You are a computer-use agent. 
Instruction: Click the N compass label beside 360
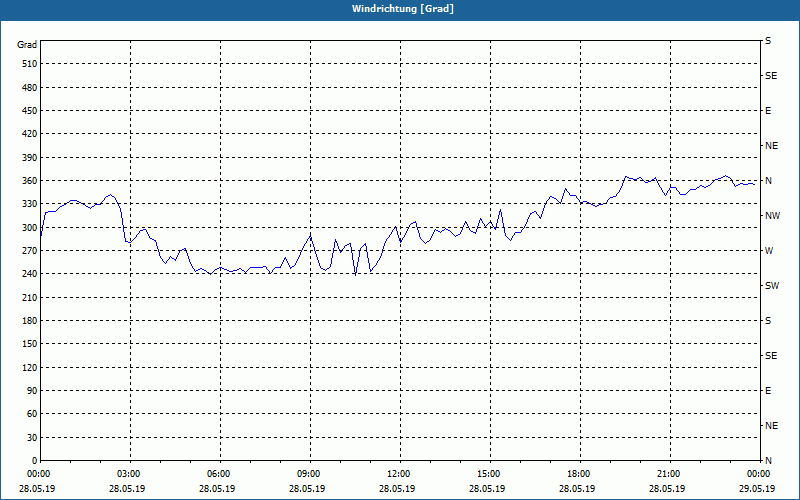(x=768, y=181)
